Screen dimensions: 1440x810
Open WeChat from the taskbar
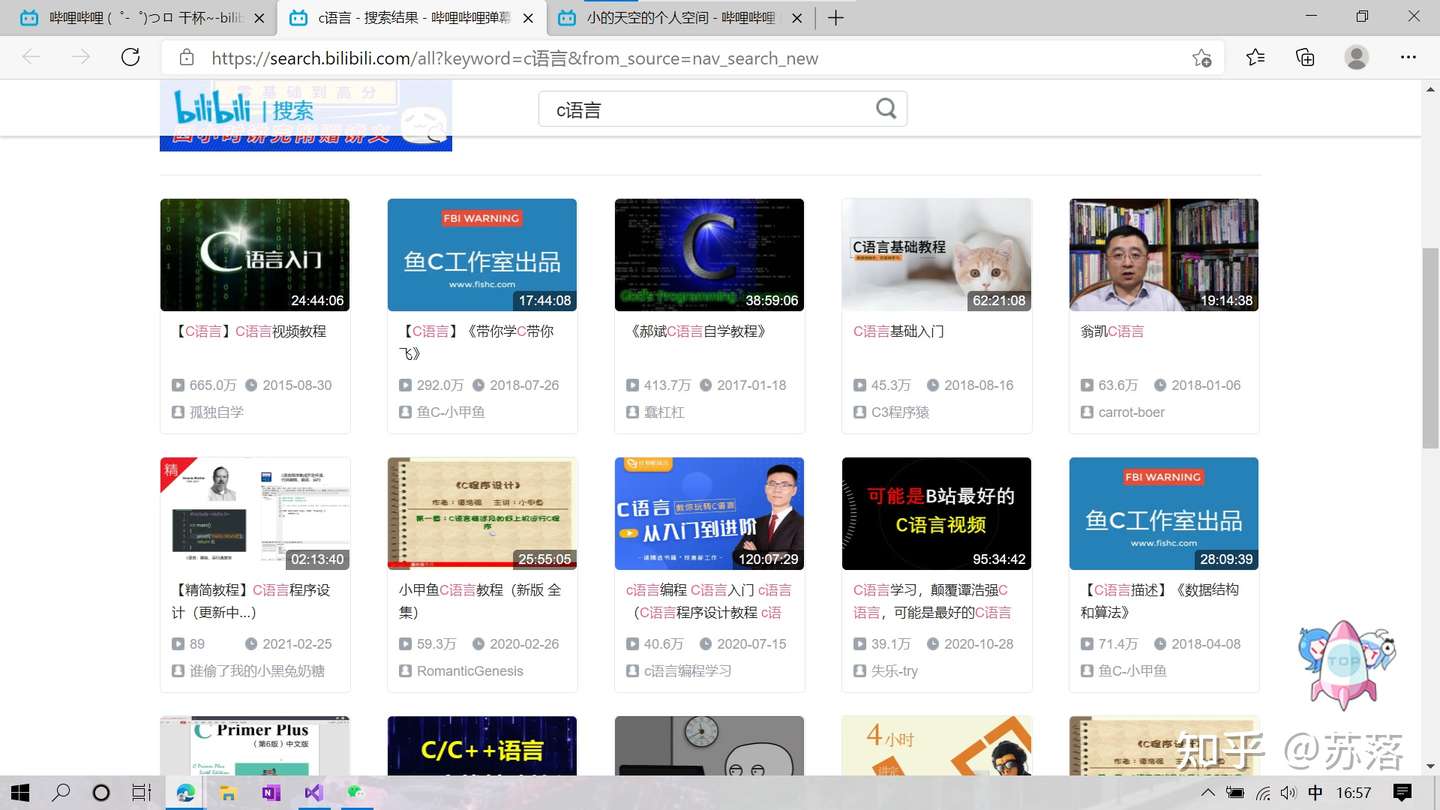click(x=356, y=793)
